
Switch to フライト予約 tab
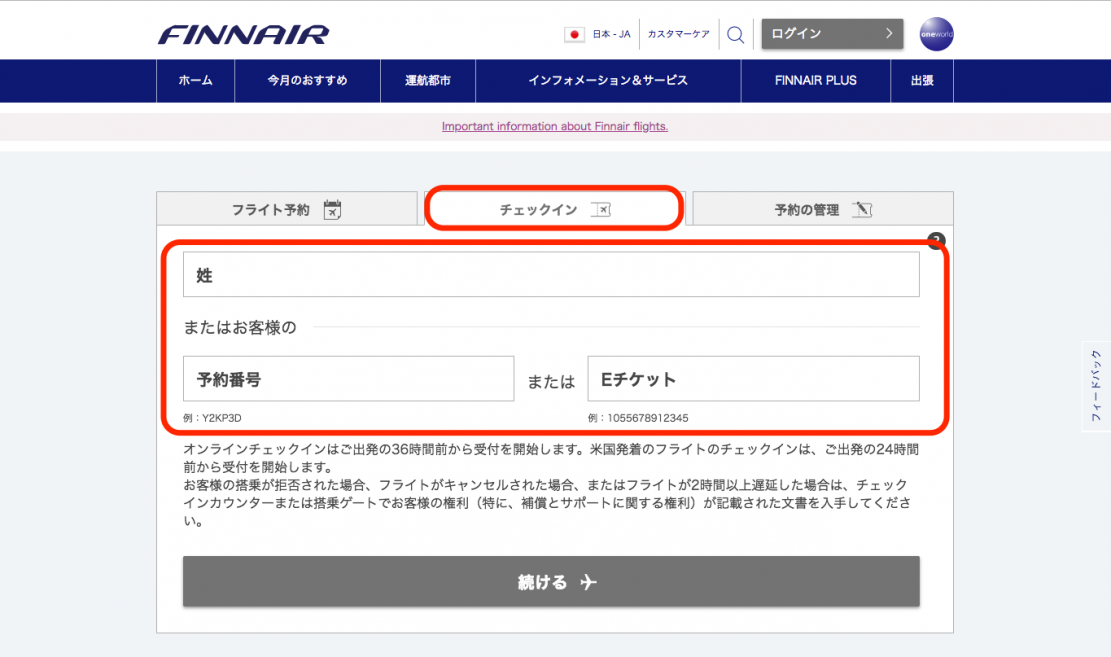point(287,209)
